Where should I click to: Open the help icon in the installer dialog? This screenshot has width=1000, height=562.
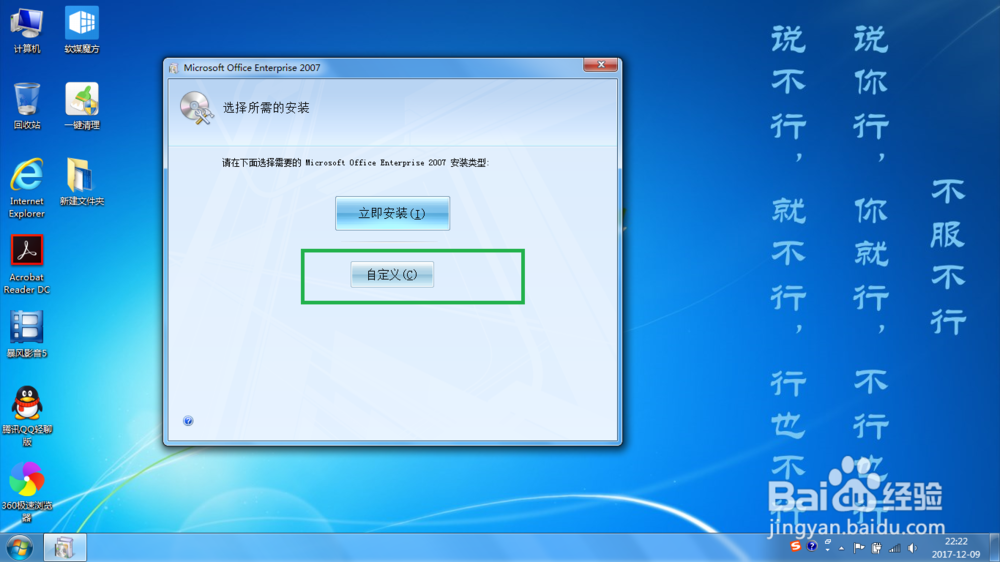tap(188, 420)
